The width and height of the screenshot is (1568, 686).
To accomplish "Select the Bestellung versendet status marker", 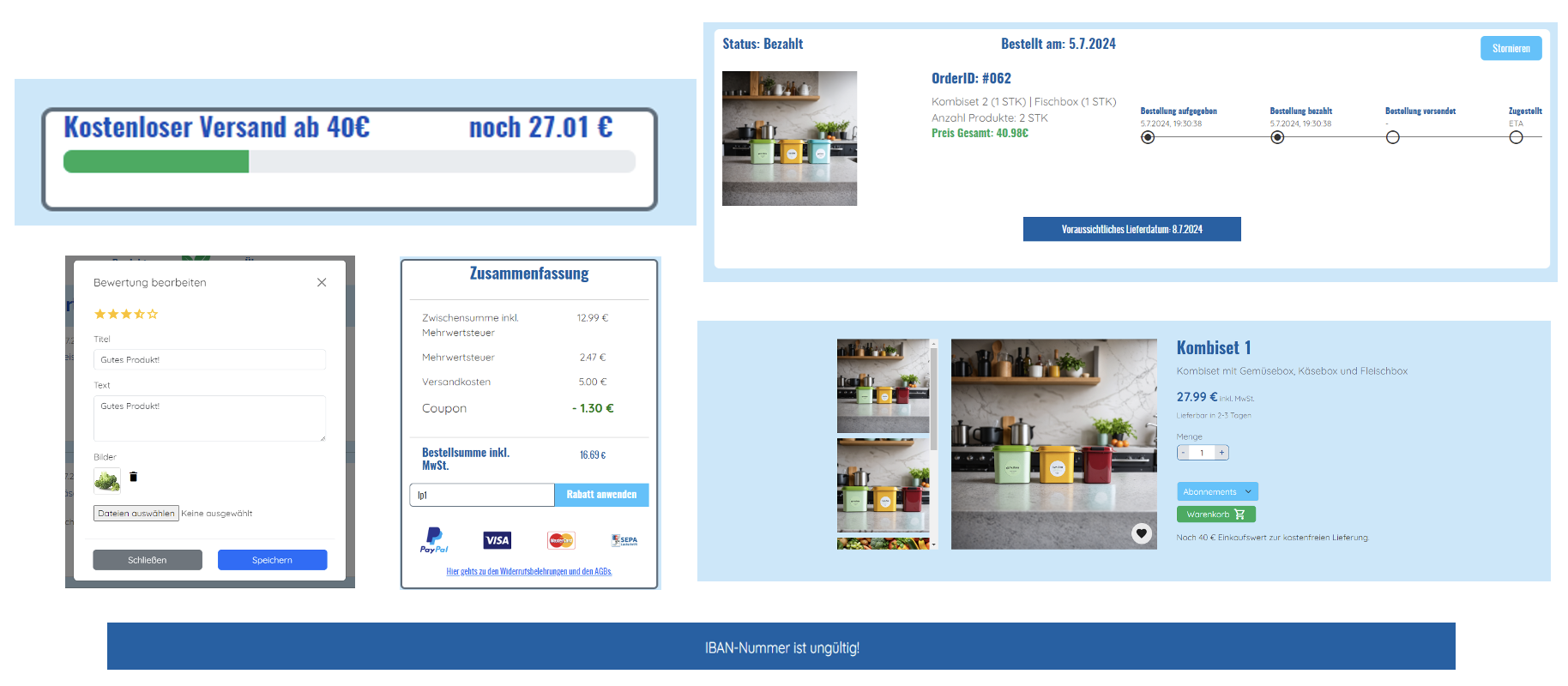I will [x=1392, y=137].
